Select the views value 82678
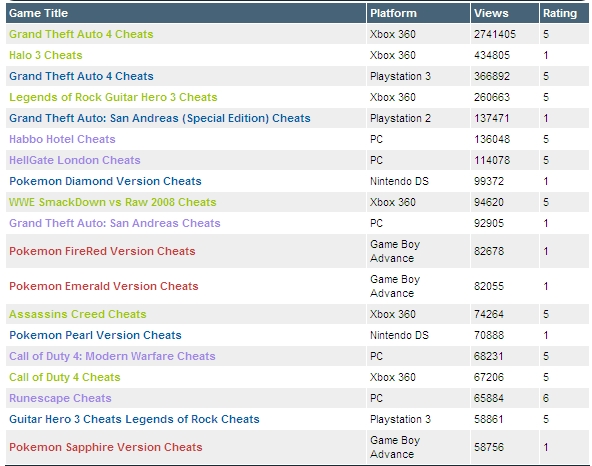This screenshot has height=466, width=592. coord(489,251)
